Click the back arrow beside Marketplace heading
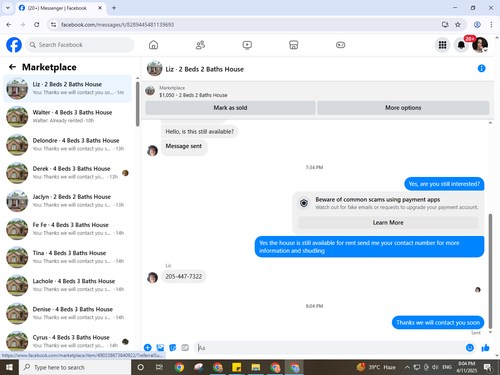 (x=12, y=67)
